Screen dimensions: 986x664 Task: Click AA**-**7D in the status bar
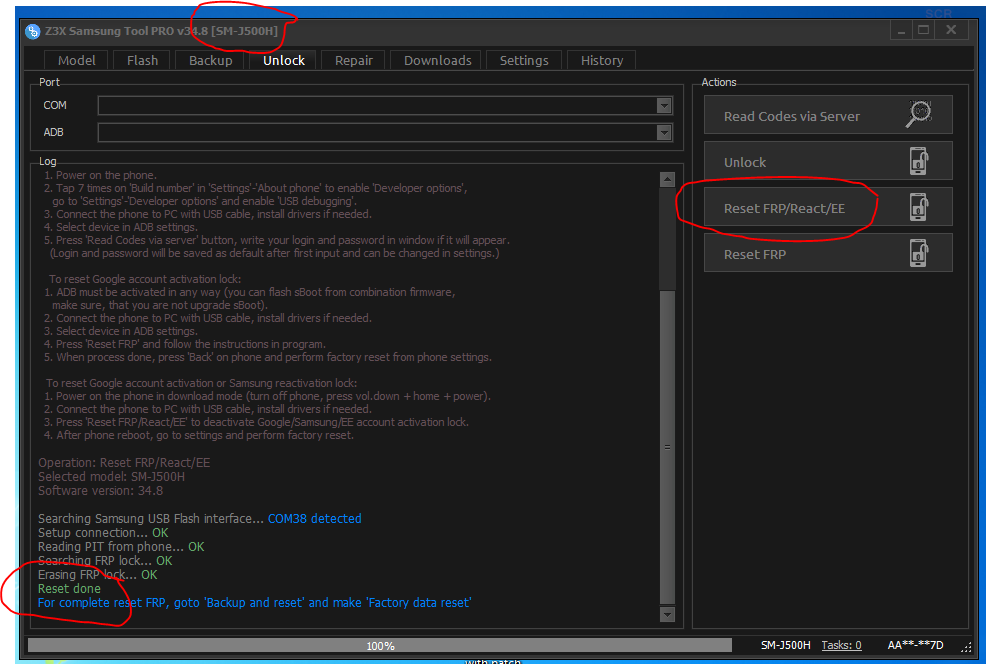[915, 645]
